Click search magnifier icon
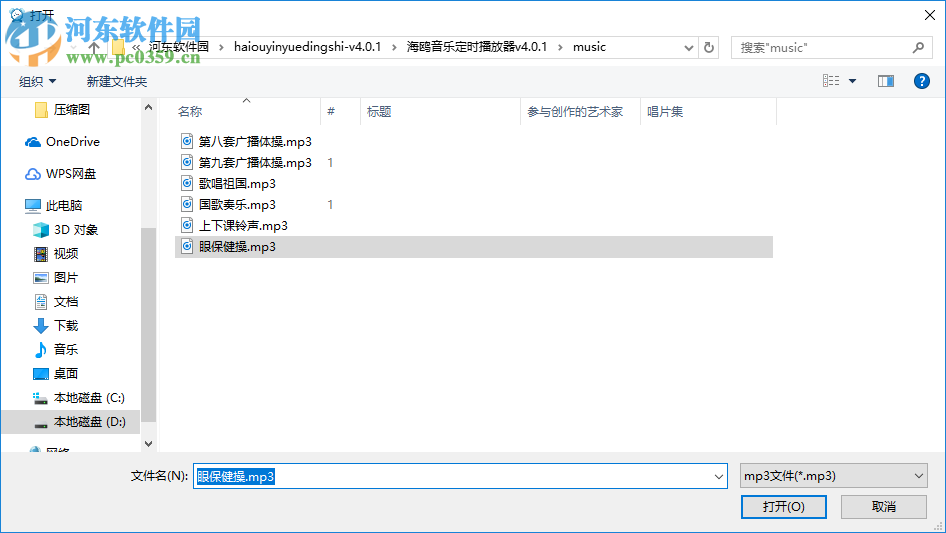The image size is (946, 533). [918, 47]
